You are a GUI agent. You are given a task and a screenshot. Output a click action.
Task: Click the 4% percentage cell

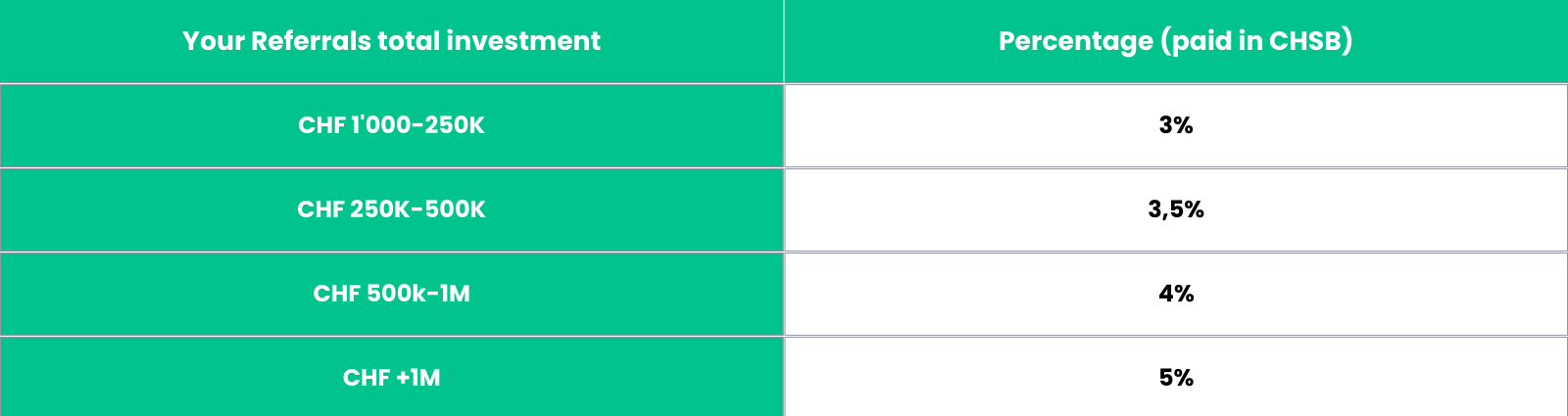(x=1175, y=294)
